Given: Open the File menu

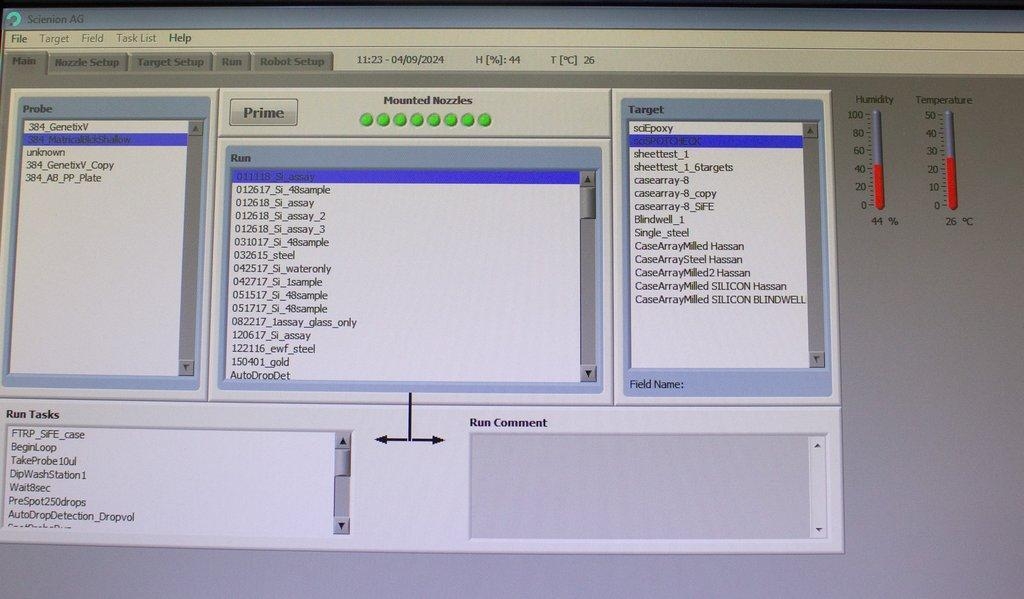Looking at the screenshot, I should (x=17, y=37).
